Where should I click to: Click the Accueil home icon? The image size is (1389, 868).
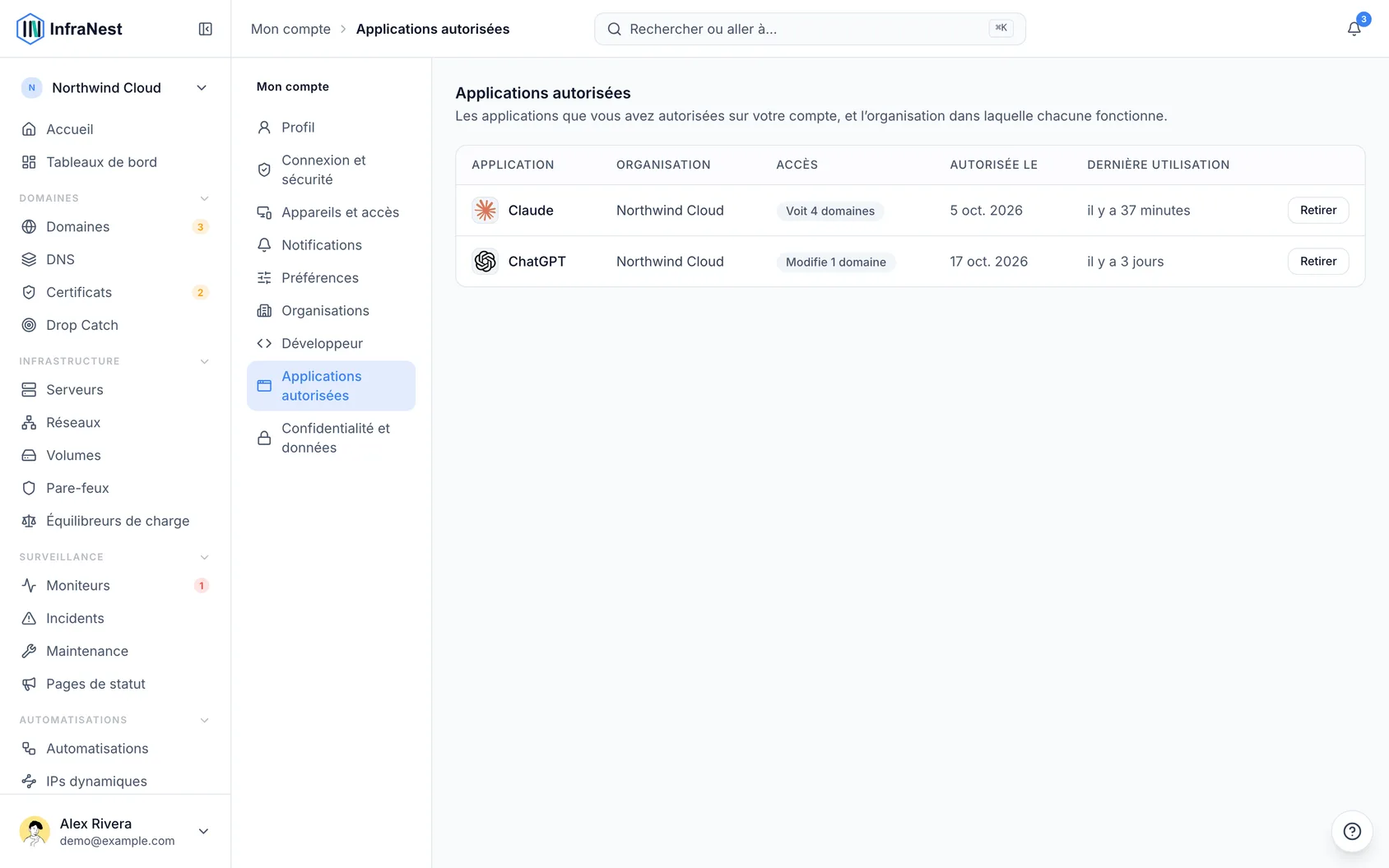(29, 129)
